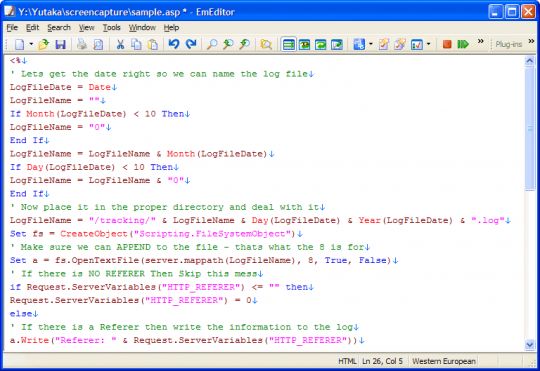This screenshot has width=540, height=371.
Task: Click the 'Set a = fs.OpenTextFile' line
Action: (204, 260)
